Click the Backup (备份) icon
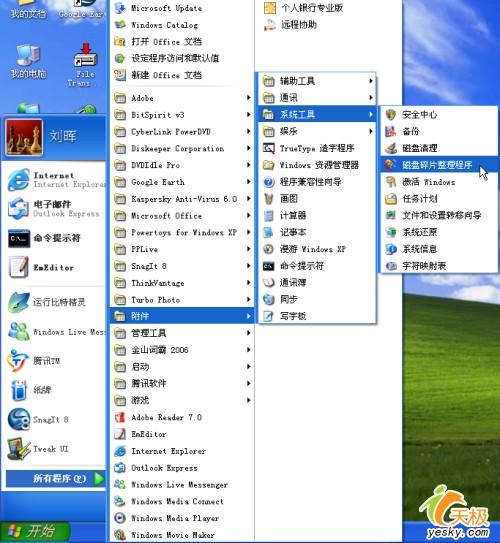The width and height of the screenshot is (500, 543). [x=391, y=131]
